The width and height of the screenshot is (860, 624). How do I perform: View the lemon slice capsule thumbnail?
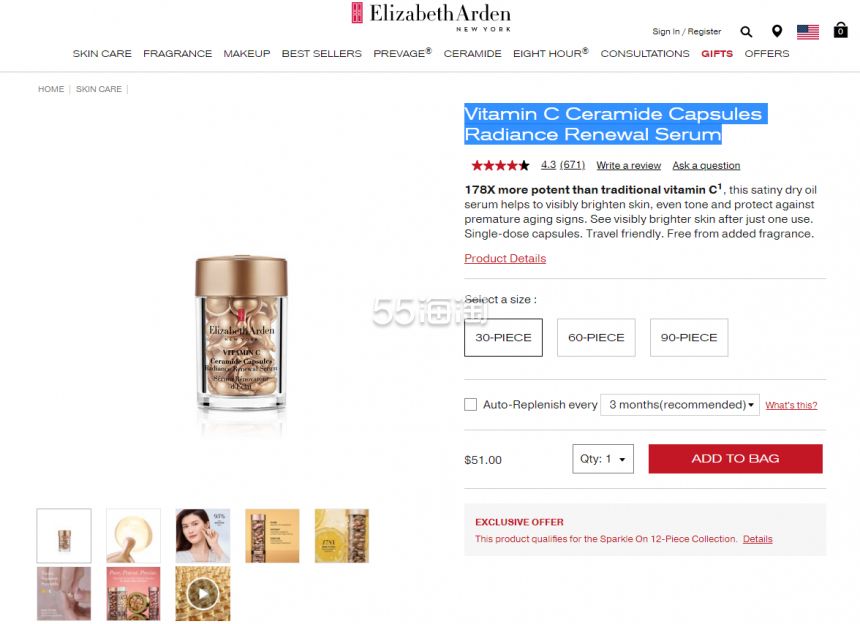click(342, 536)
